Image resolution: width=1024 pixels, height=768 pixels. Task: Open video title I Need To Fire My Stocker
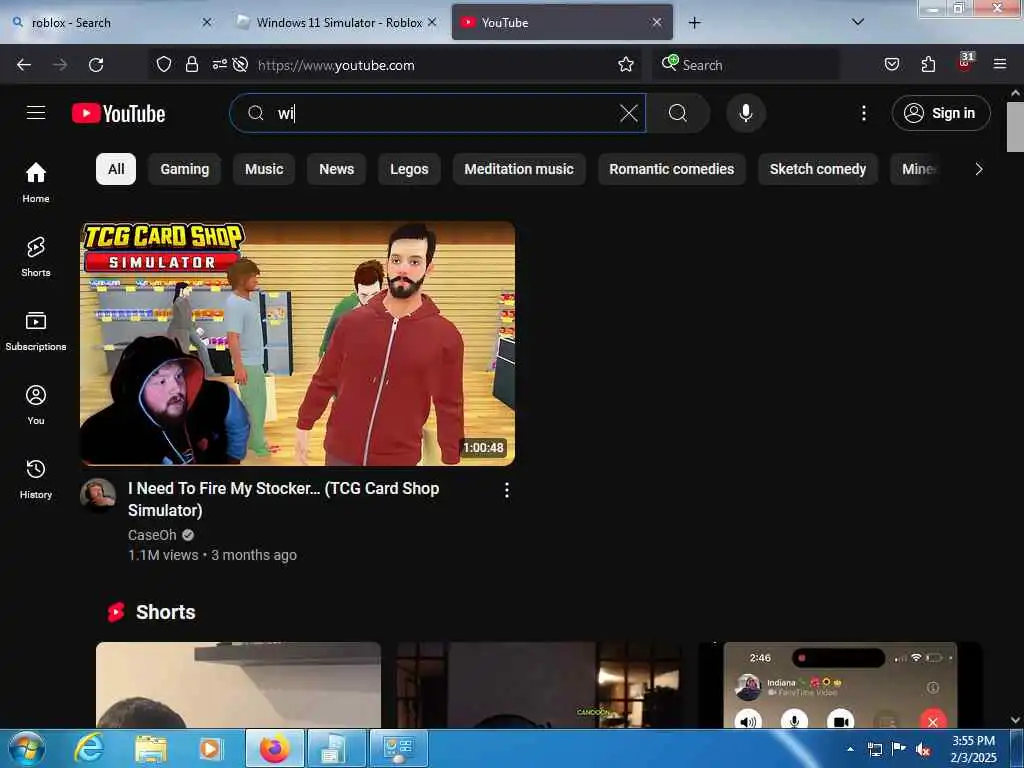pos(283,499)
